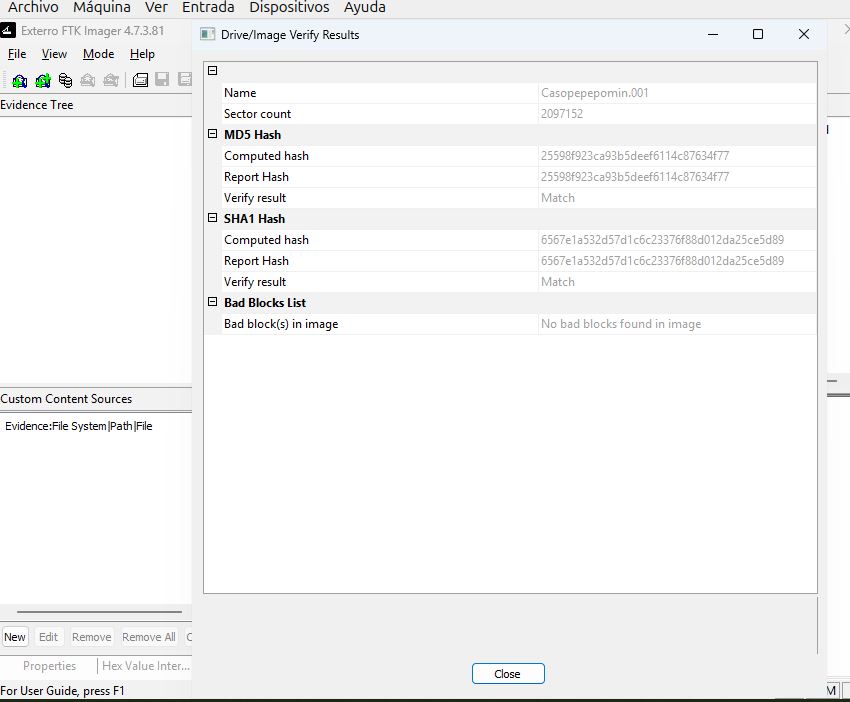
Task: Click the Drive/Image Verify Results dialog icon
Action: pos(208,34)
